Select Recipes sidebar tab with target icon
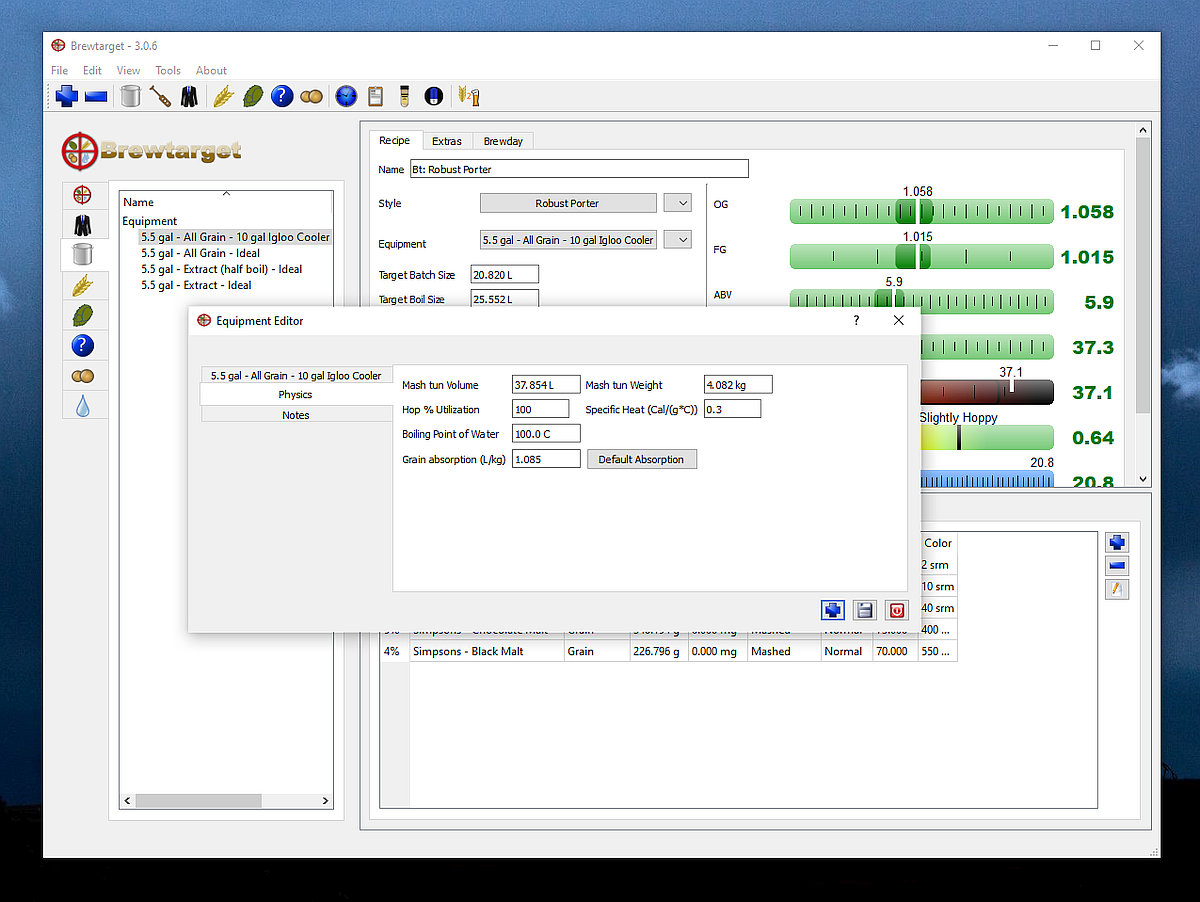1200x902 pixels. coord(83,195)
